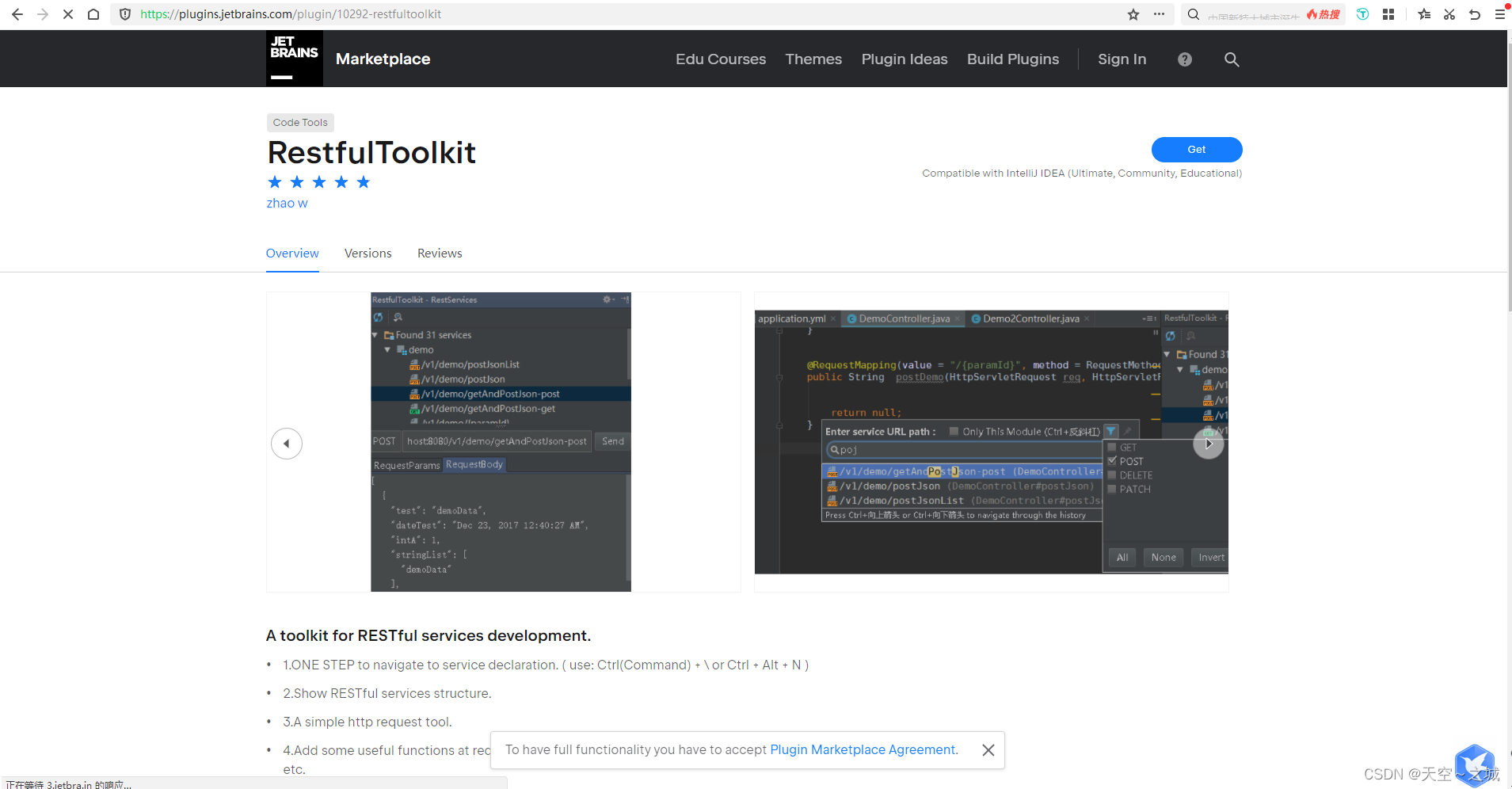The image size is (1512, 789).
Task: Open the Marketplace search magnifier icon
Action: click(x=1231, y=59)
